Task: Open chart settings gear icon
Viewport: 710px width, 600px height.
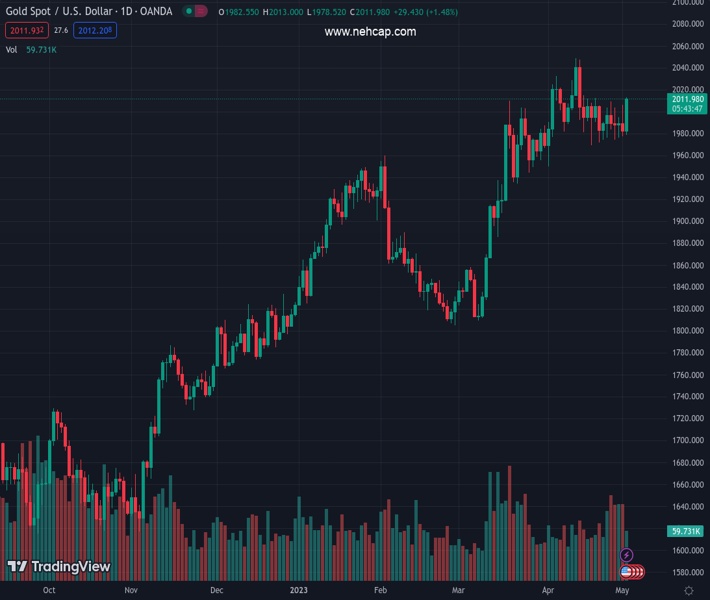Action: (x=688, y=591)
